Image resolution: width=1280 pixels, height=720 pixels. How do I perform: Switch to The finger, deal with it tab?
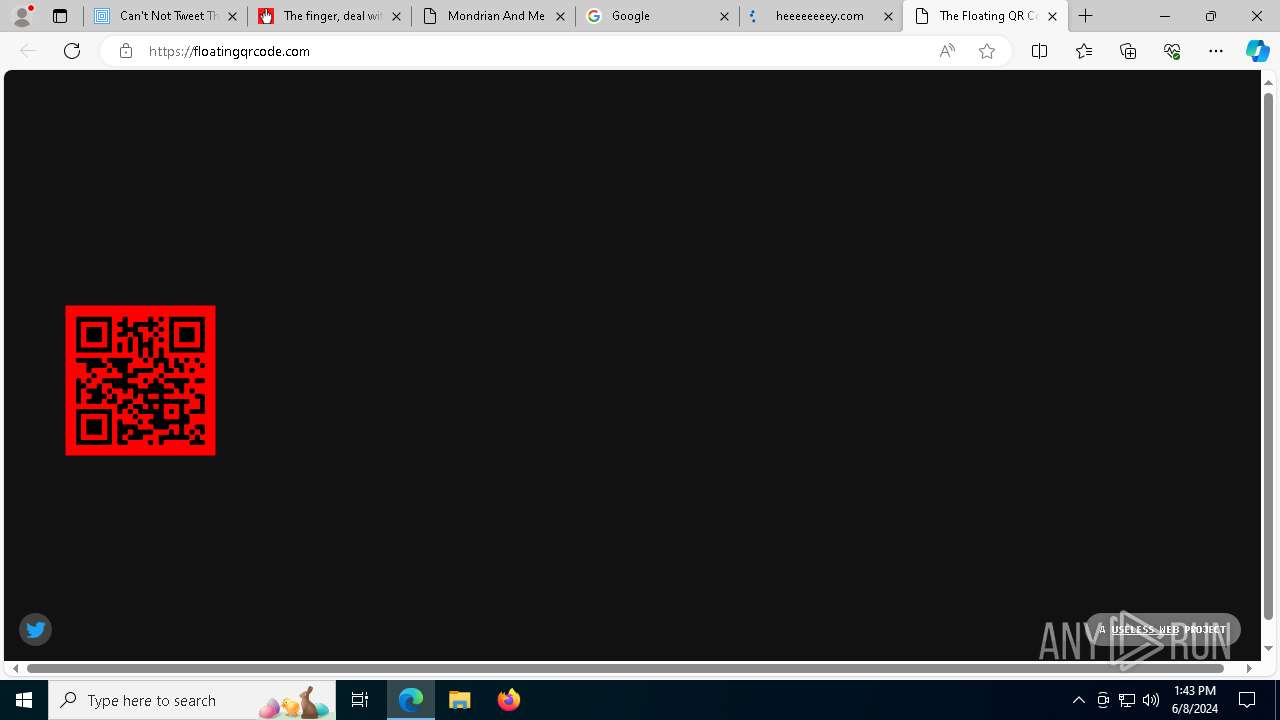pyautogui.click(x=329, y=16)
